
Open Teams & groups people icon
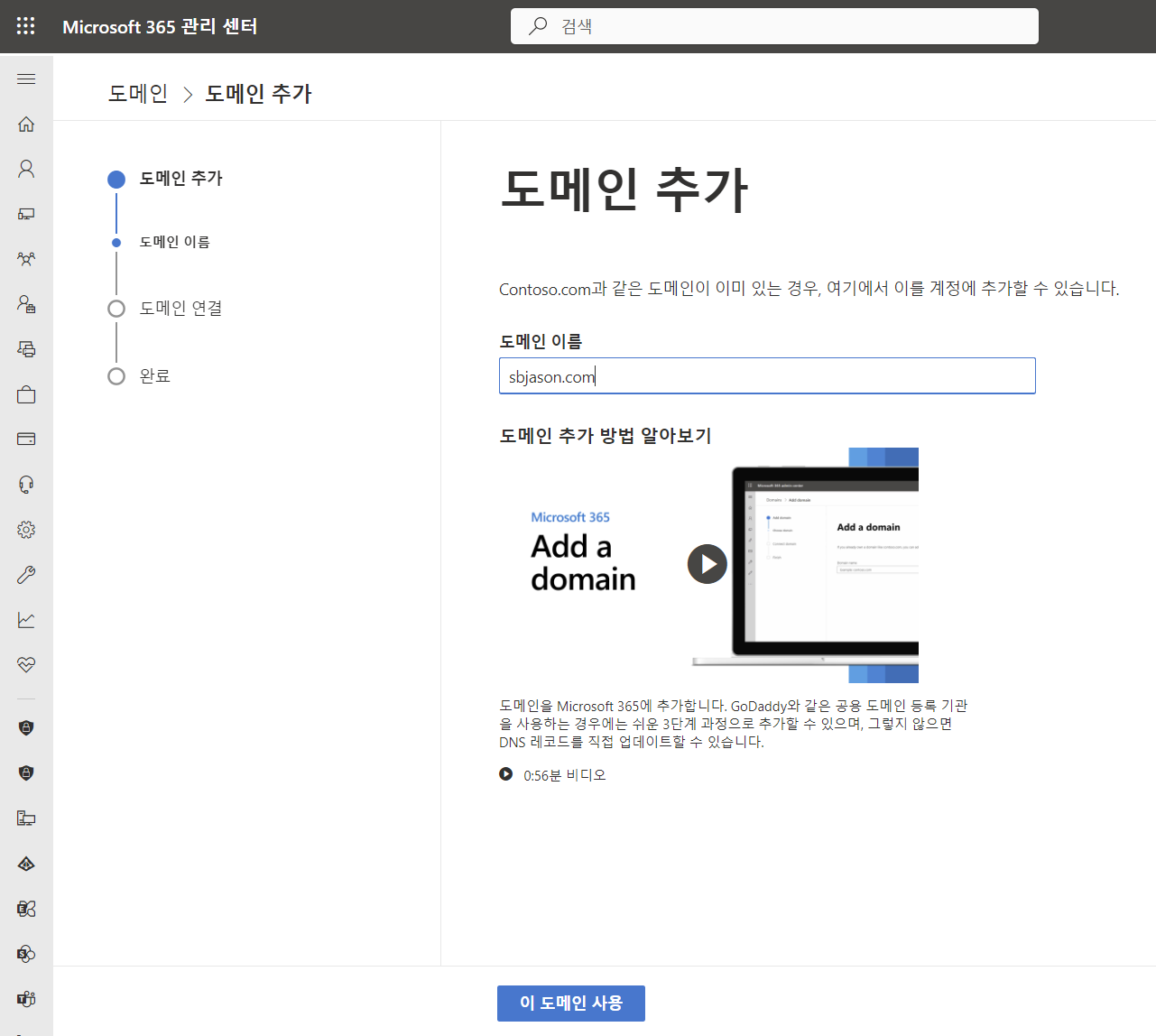tap(26, 259)
